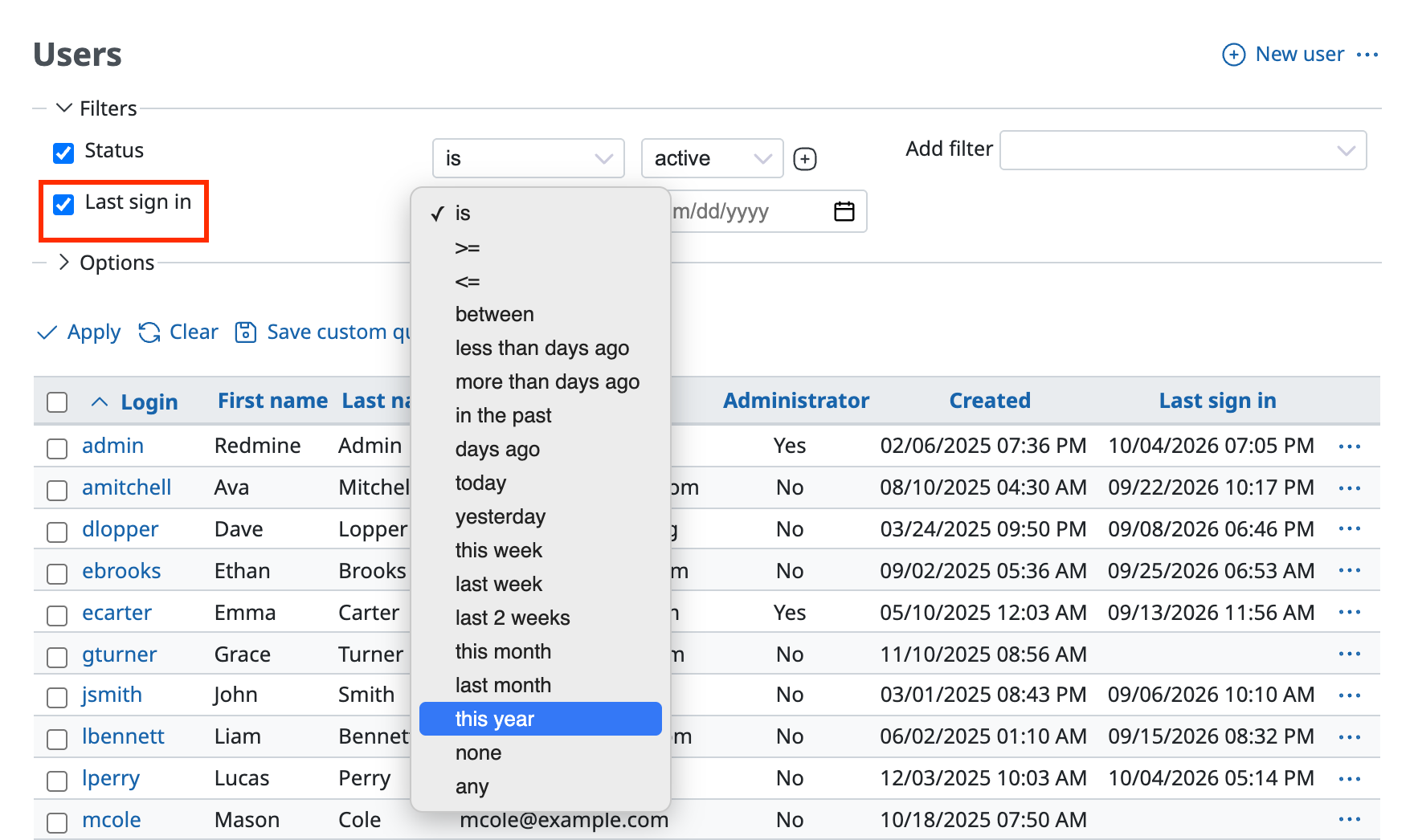Select the mcole user row checkbox
Viewport: 1414px width, 840px height.
click(57, 822)
